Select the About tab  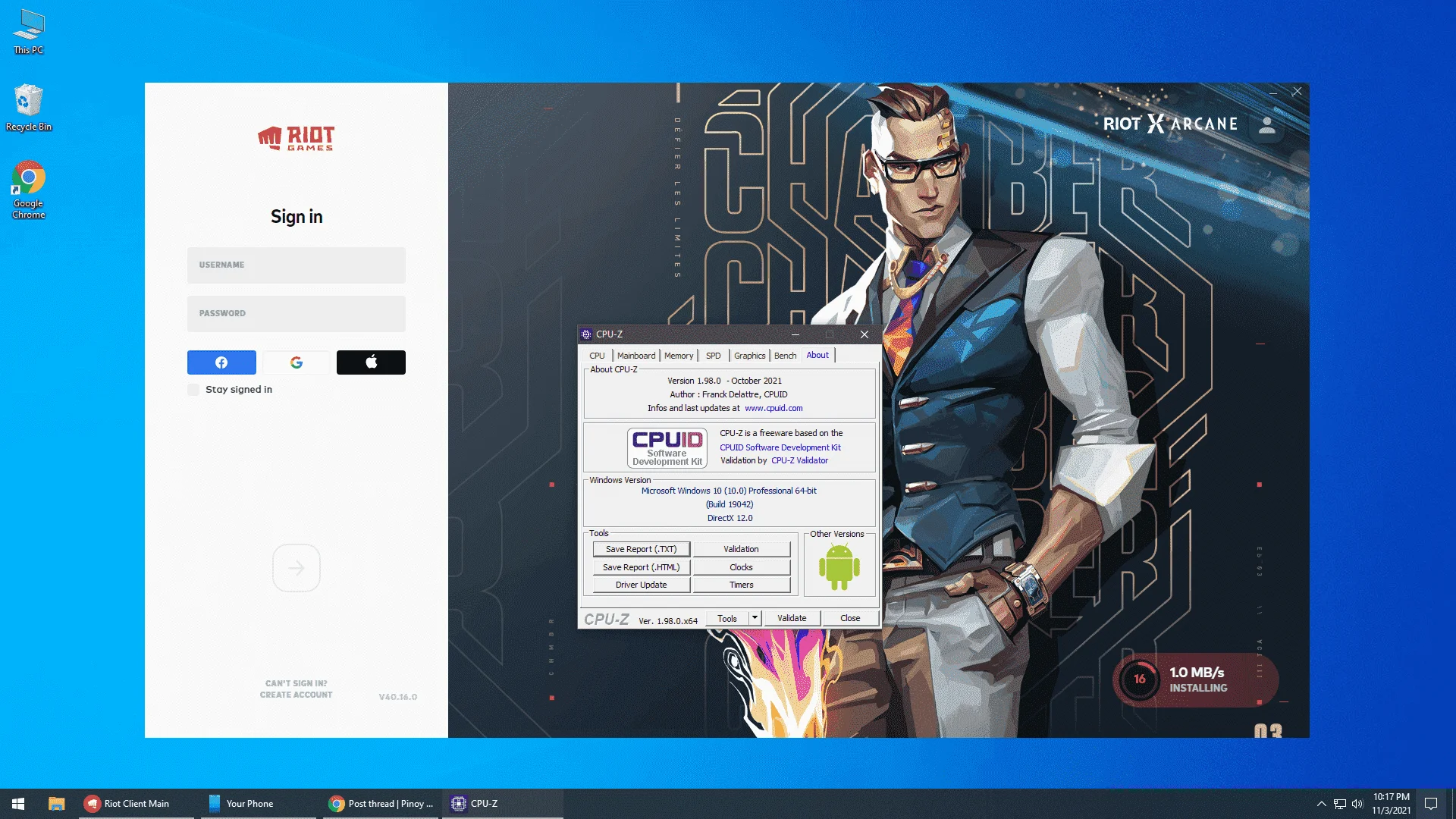point(817,355)
